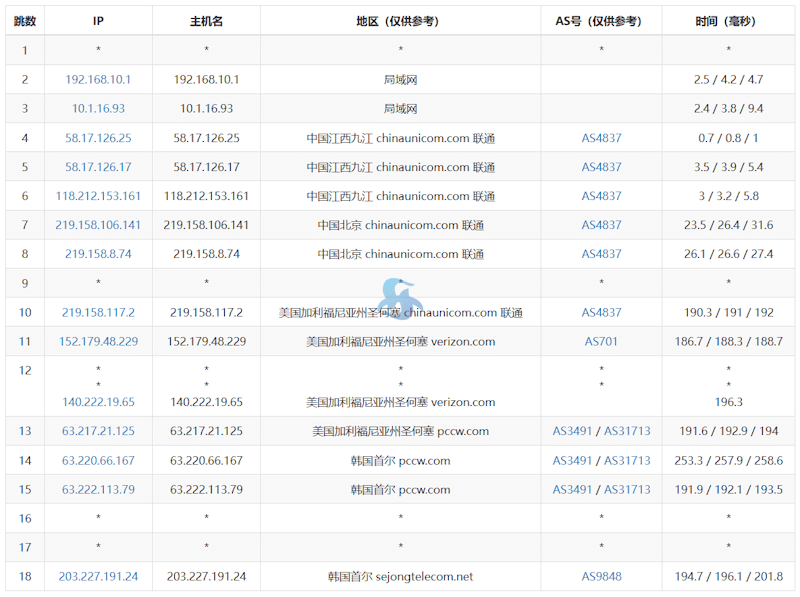Open the AS701 link
The width and height of the screenshot is (800, 597).
pyautogui.click(x=601, y=341)
